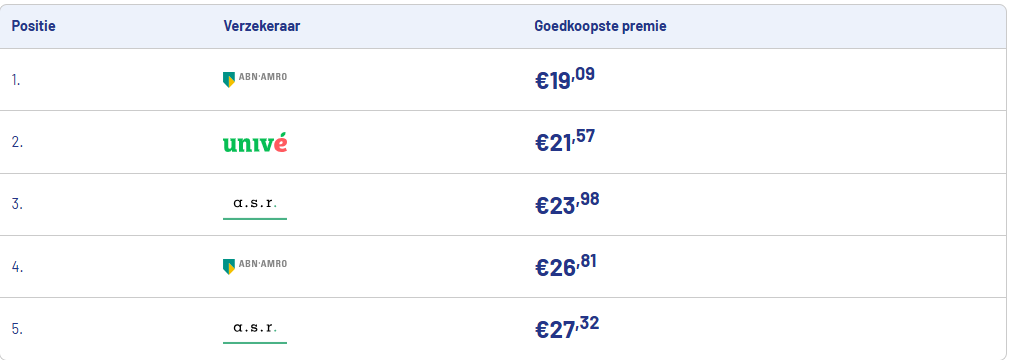Click the Goedkoopste premie column header
Image resolution: width=1009 pixels, height=360 pixels.
(600, 26)
